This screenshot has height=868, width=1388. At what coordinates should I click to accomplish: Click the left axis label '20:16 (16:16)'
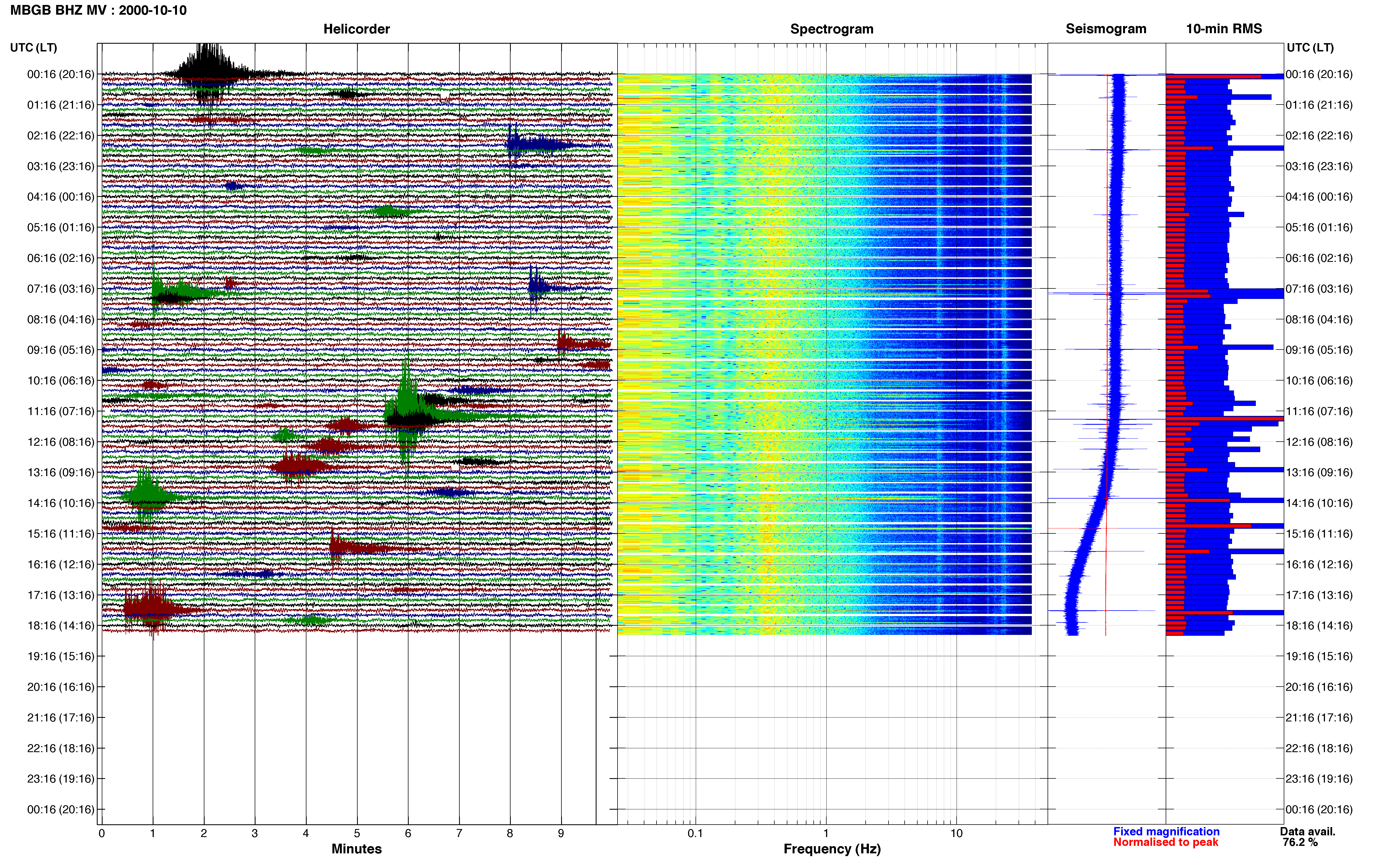pyautogui.click(x=60, y=687)
